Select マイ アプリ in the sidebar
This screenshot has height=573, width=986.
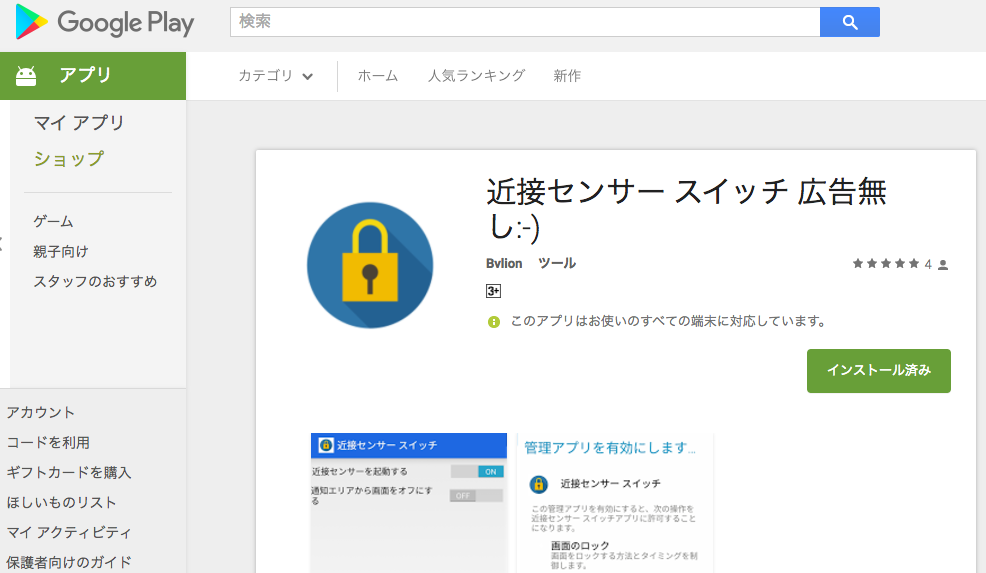click(x=79, y=123)
